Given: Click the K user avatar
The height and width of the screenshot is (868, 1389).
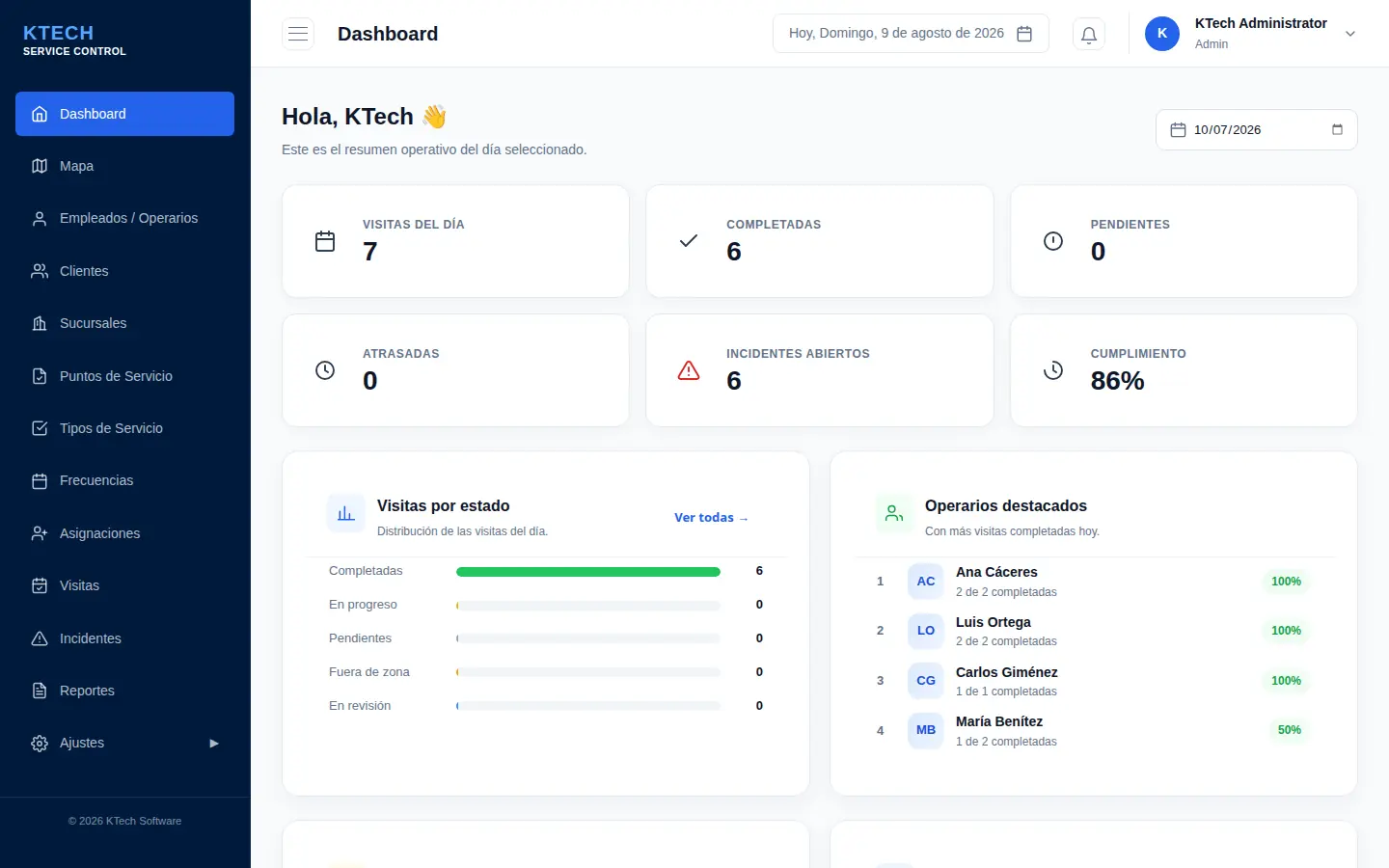Looking at the screenshot, I should (x=1162, y=34).
